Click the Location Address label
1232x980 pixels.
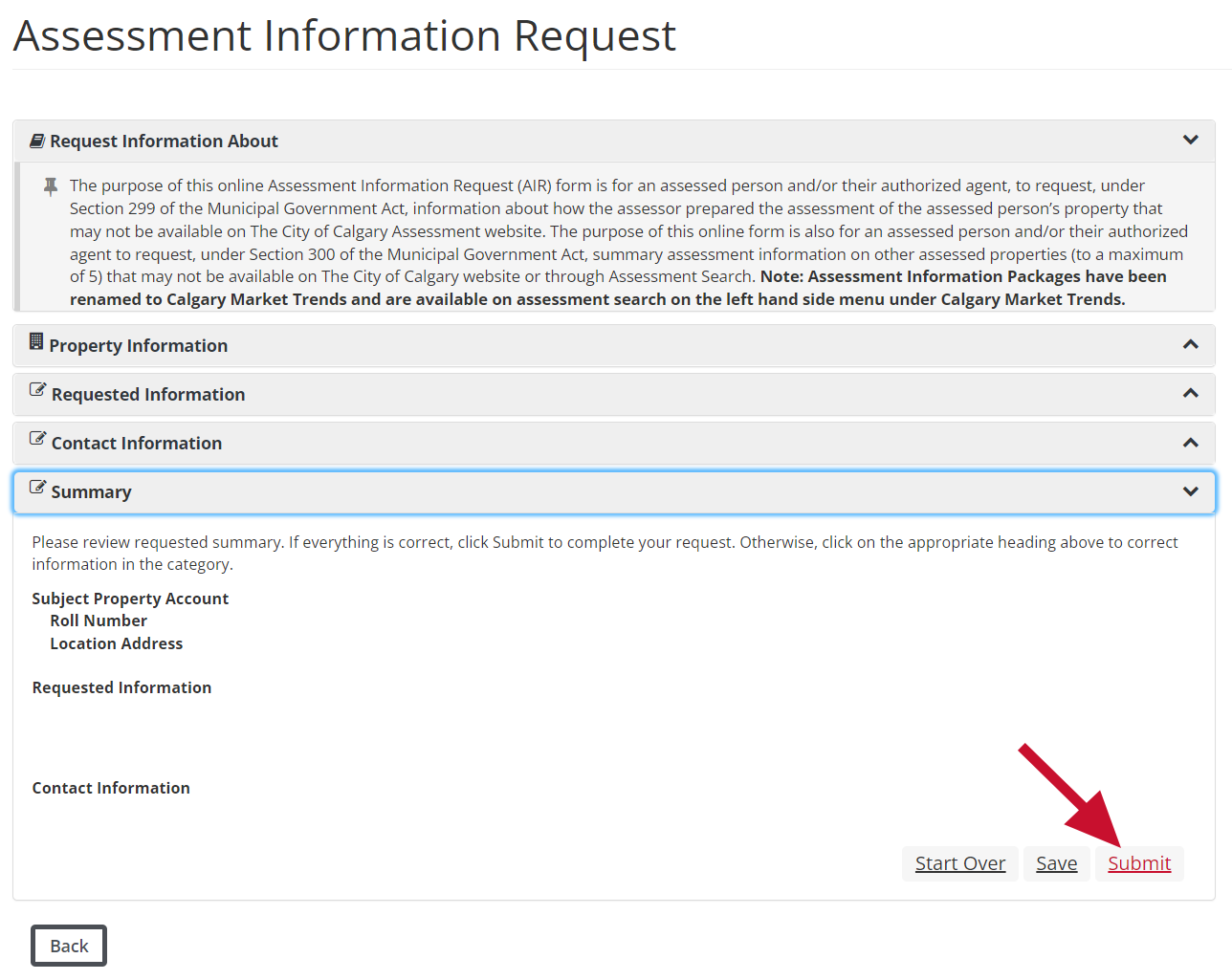(117, 643)
